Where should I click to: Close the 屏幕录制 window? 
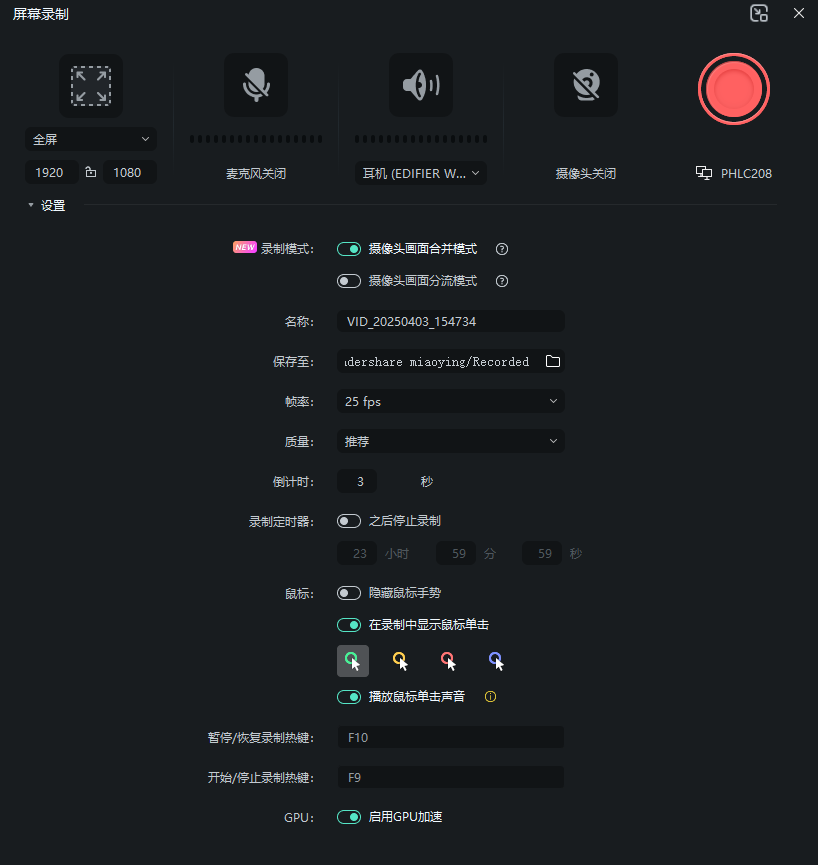(x=799, y=13)
